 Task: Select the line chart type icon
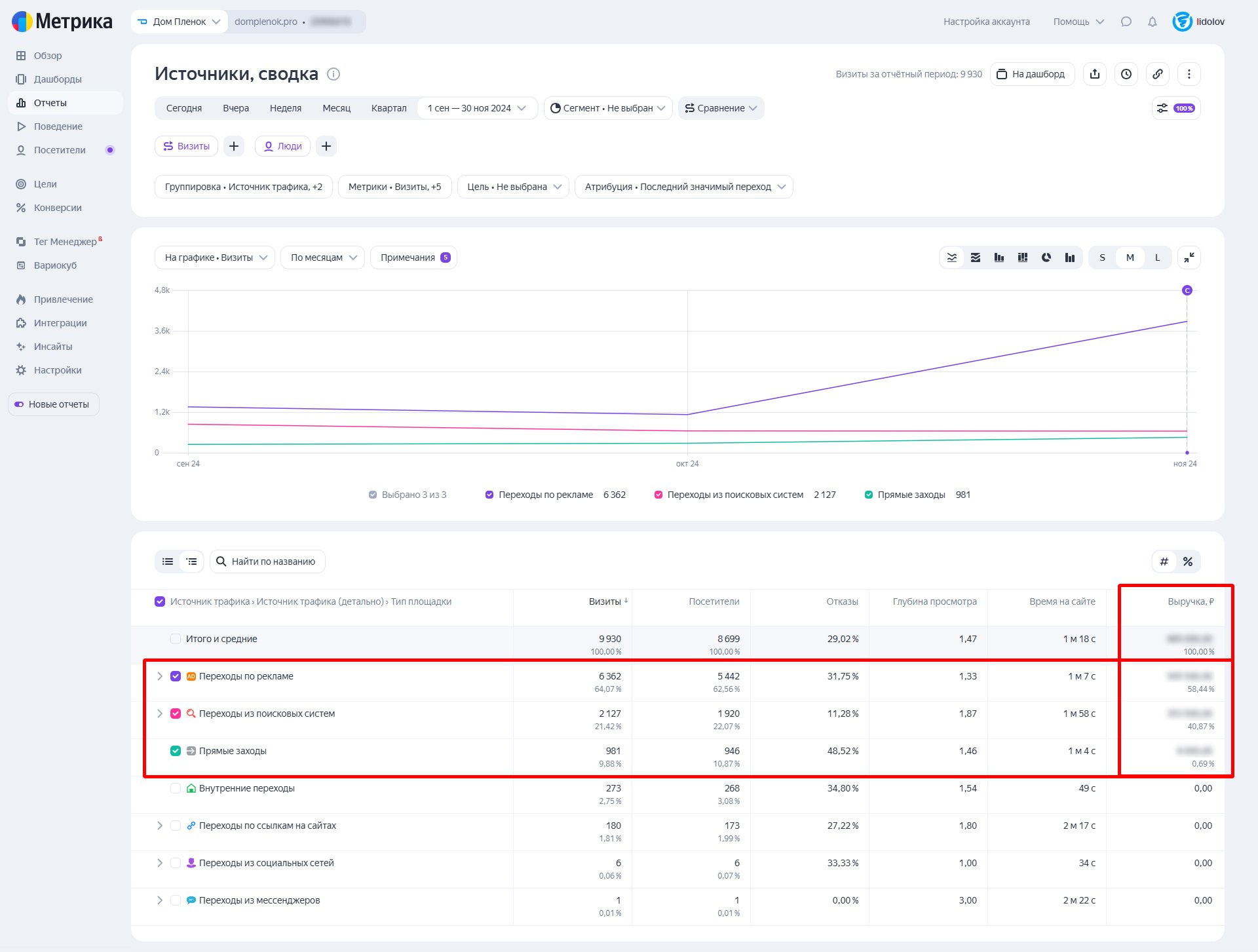pyautogui.click(x=952, y=257)
